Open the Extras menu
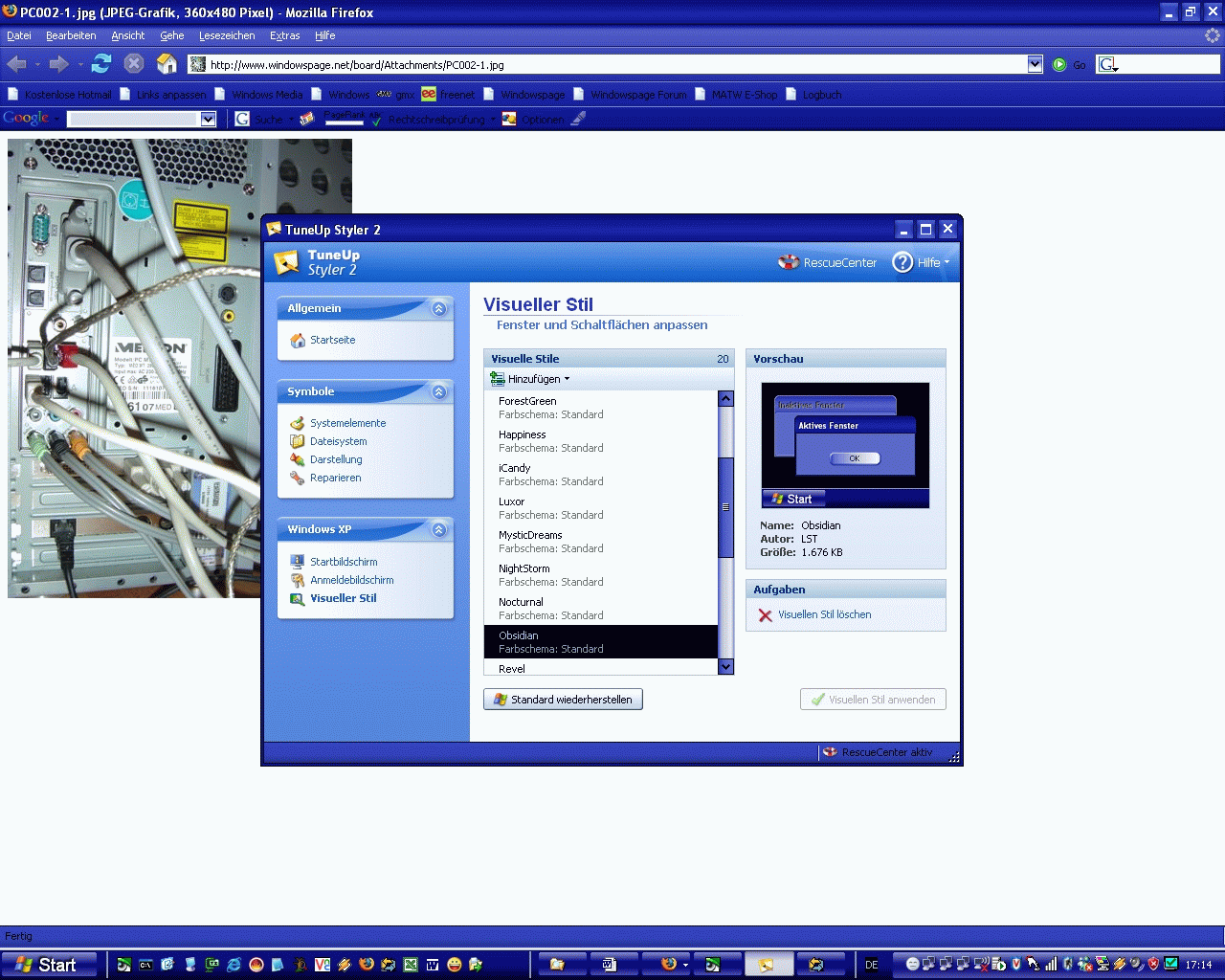This screenshot has height=980, width=1225. click(x=284, y=35)
